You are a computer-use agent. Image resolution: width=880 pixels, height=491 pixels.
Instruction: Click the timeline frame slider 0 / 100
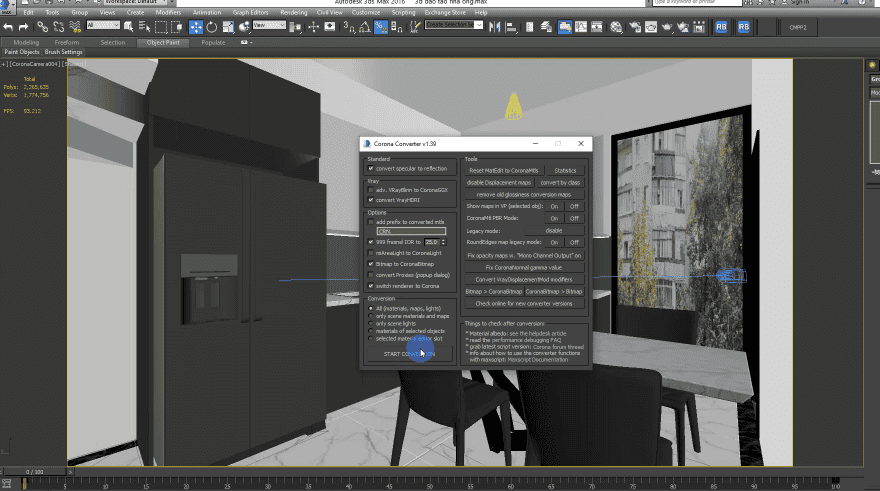34,472
